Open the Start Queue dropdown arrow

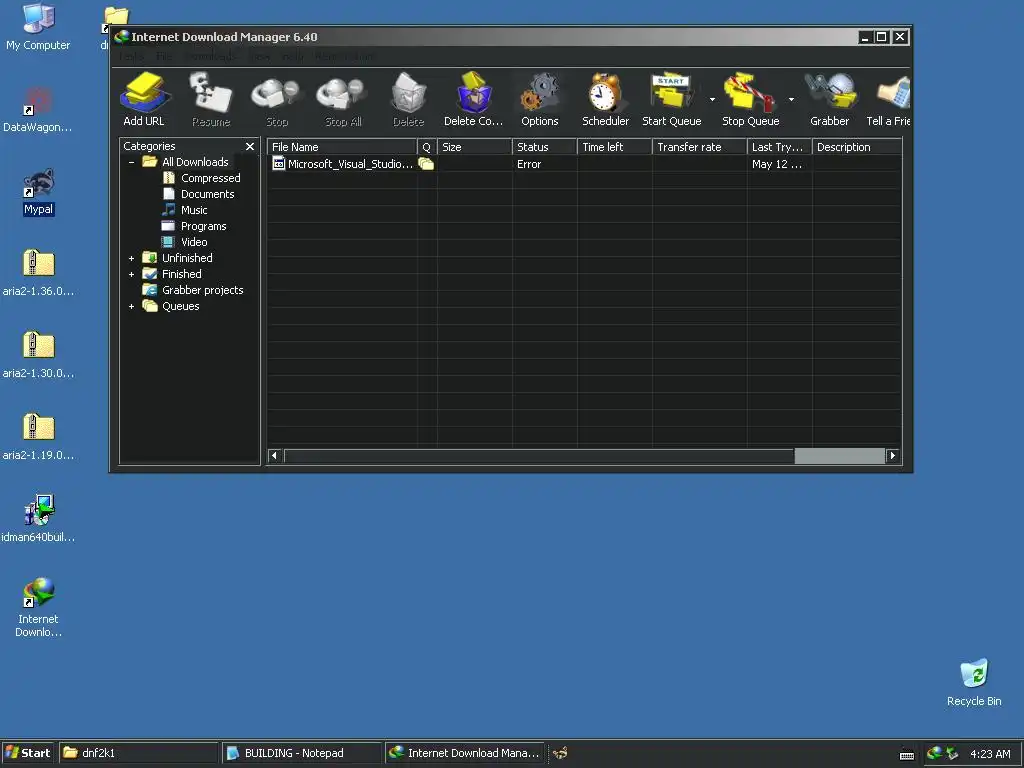pos(712,99)
